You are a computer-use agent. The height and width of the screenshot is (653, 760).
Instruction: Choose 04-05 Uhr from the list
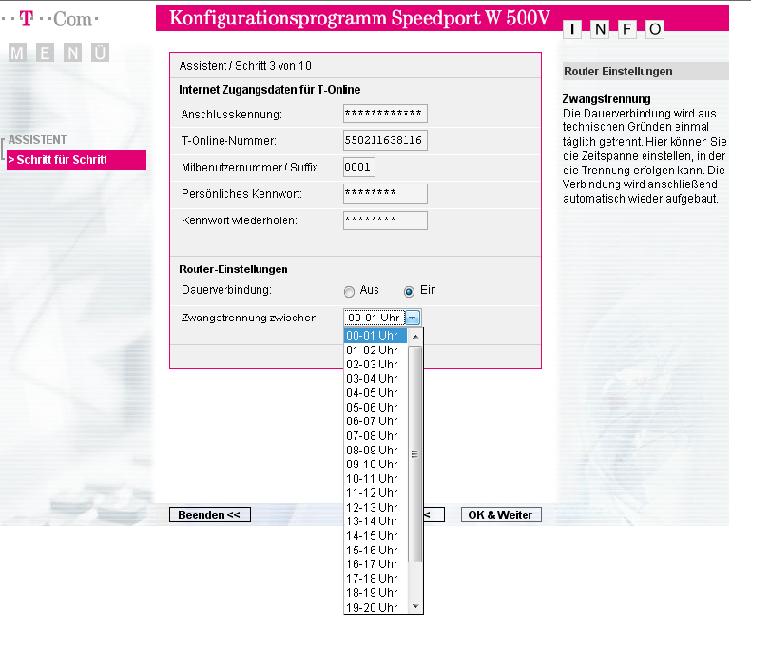(375, 393)
